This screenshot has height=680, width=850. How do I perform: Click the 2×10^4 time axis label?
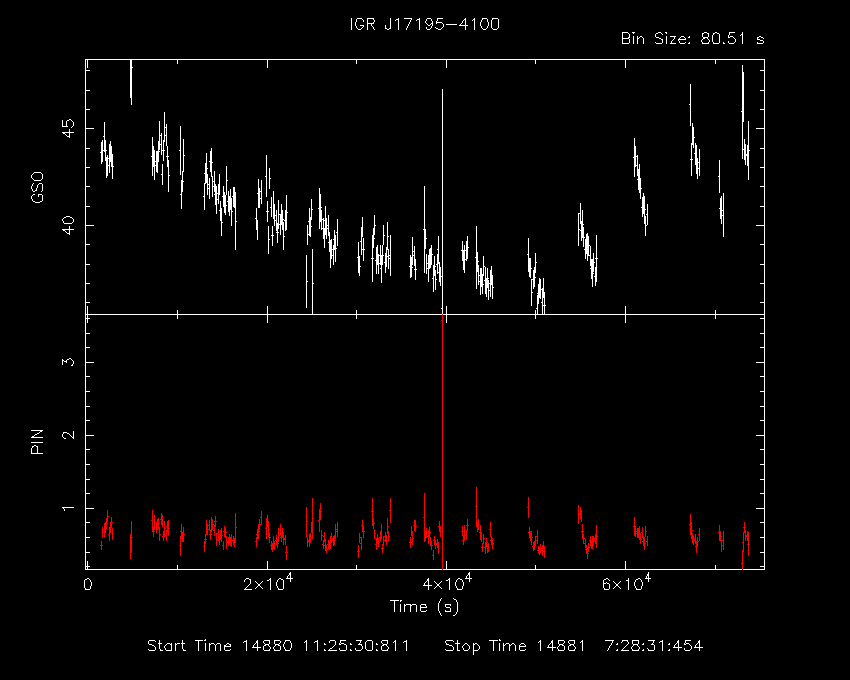268,583
